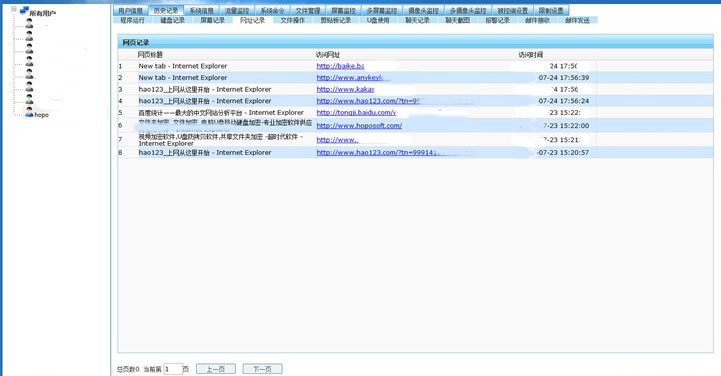Select the 视频加密软件 page title in row 7
The image size is (721, 376).
(221, 140)
